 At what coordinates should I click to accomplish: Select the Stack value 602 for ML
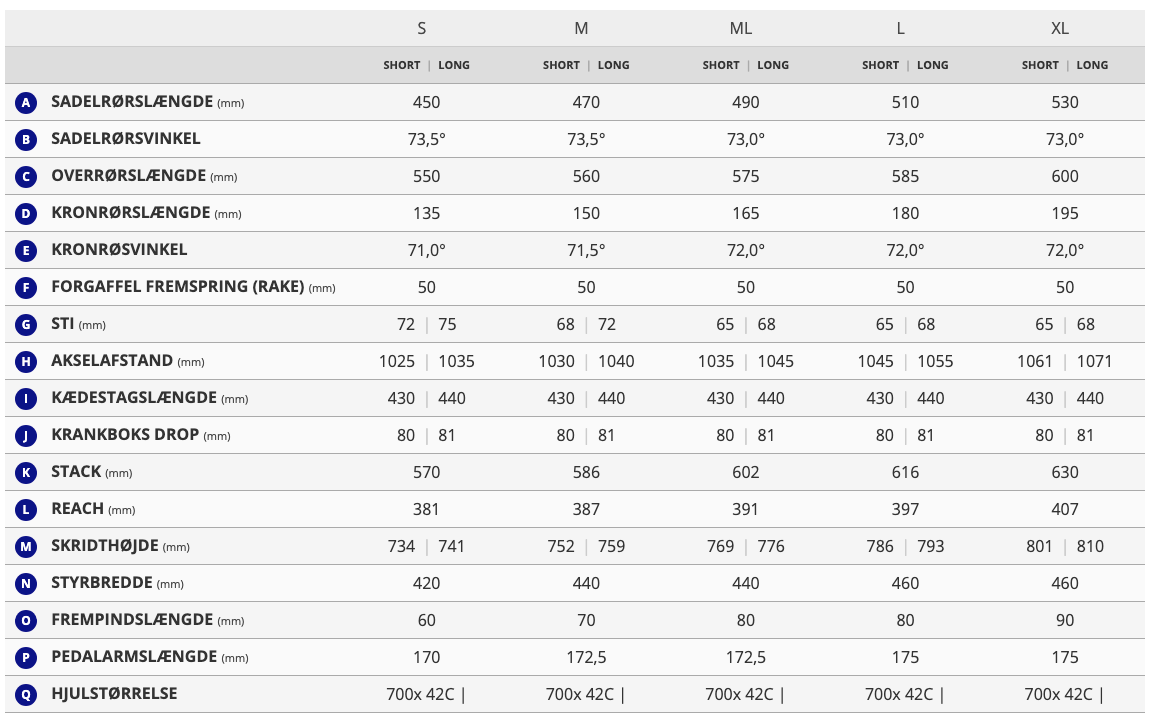click(x=746, y=473)
